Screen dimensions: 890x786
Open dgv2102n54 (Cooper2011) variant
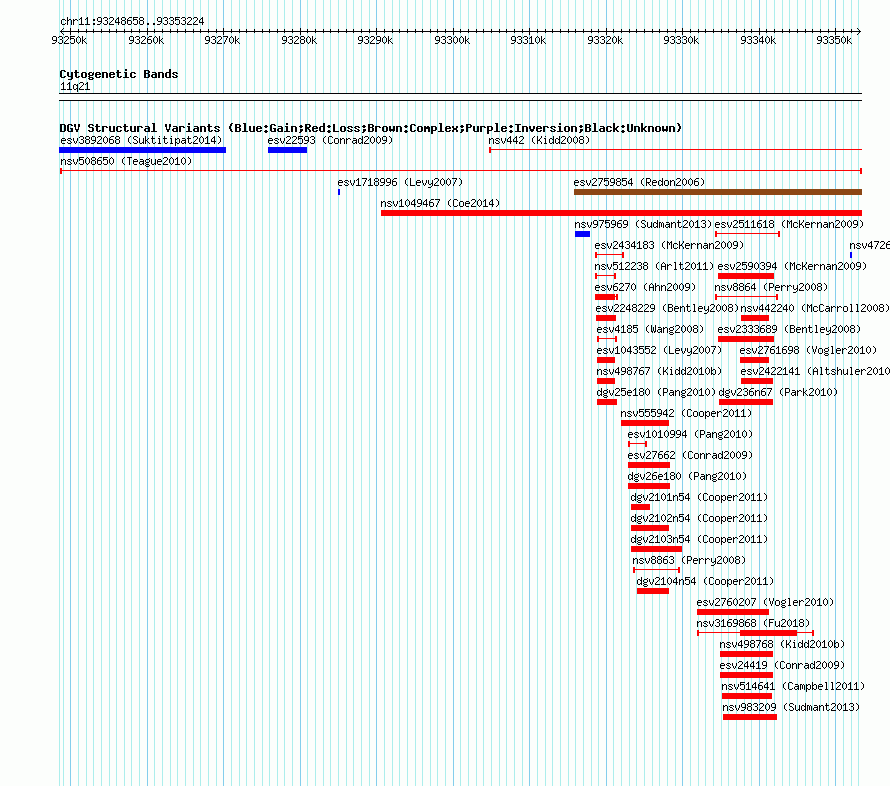click(x=699, y=518)
